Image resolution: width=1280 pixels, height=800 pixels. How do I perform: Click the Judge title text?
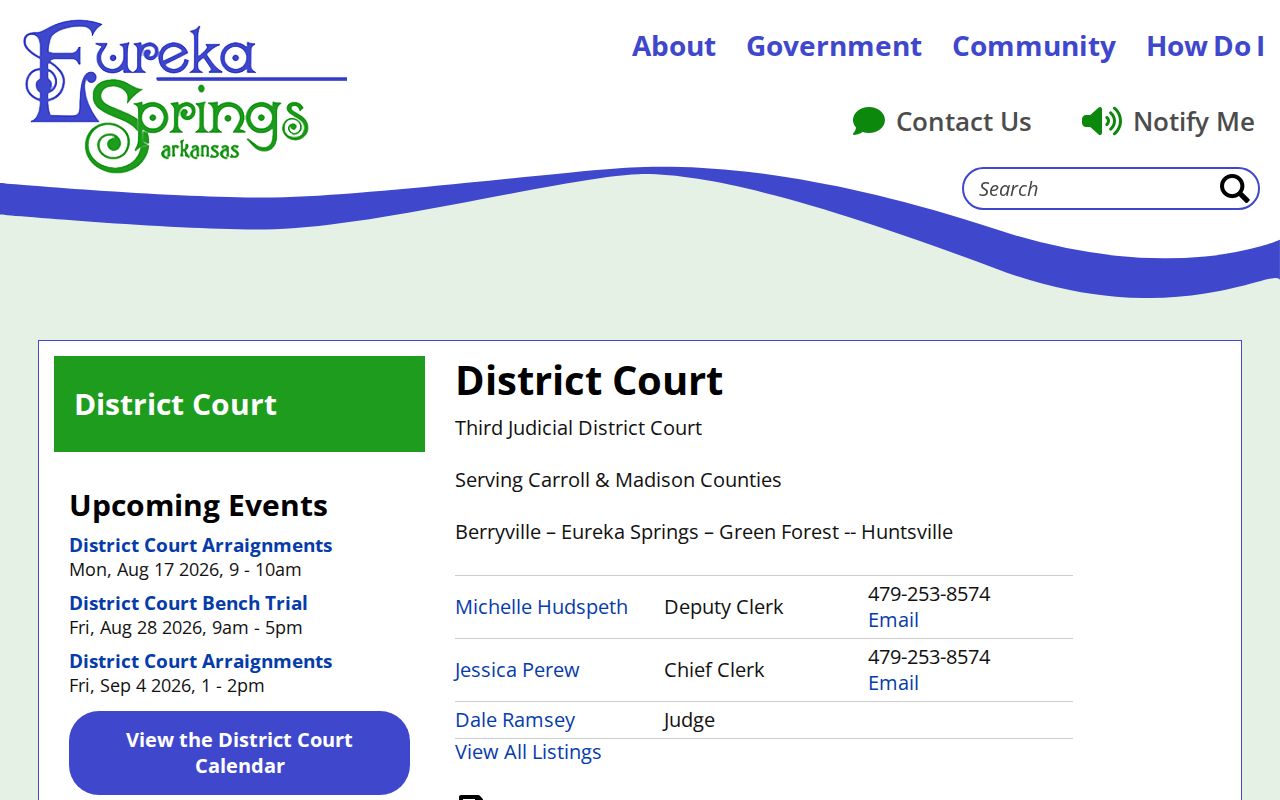(x=689, y=720)
